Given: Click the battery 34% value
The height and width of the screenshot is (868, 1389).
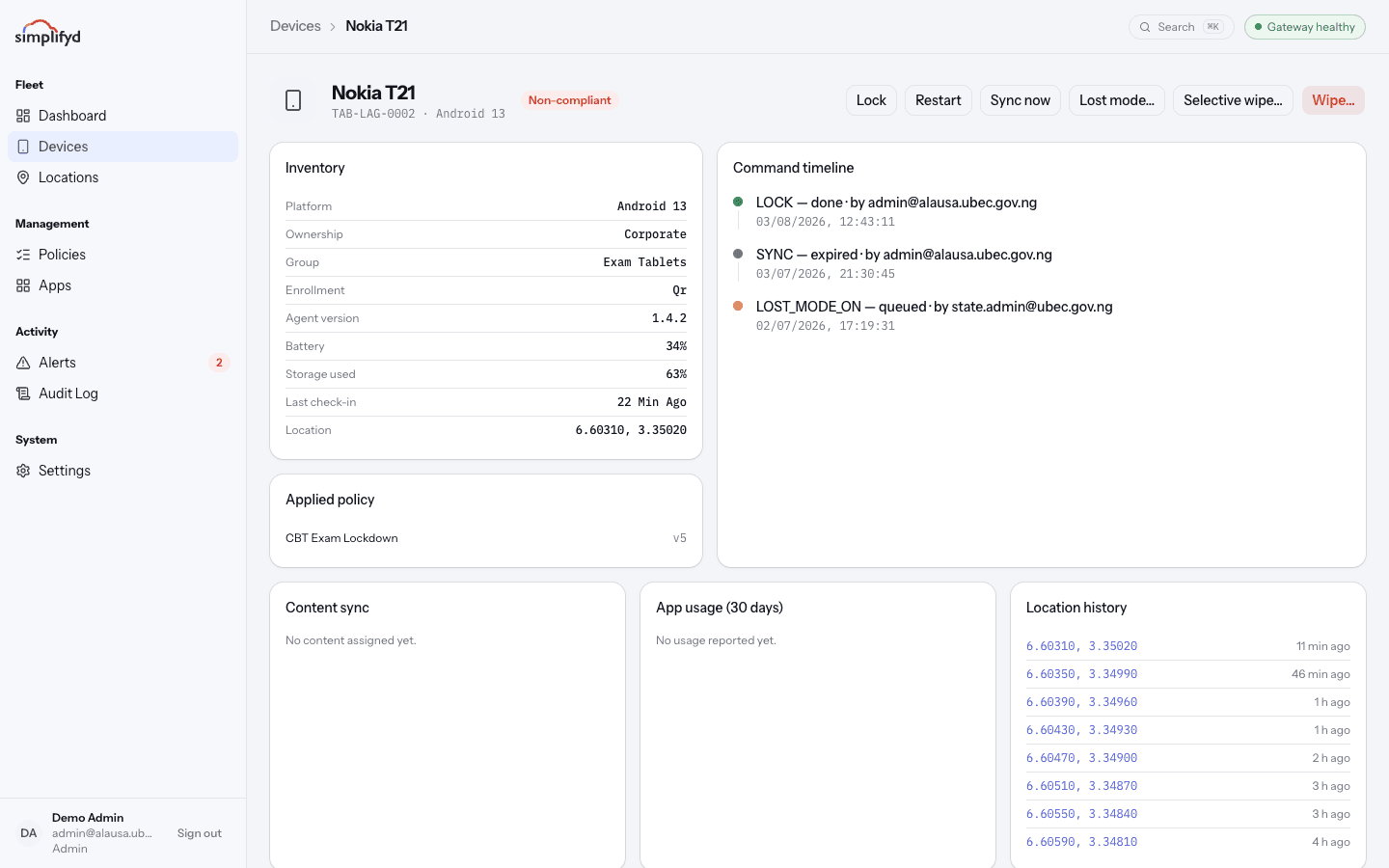Looking at the screenshot, I should (x=676, y=346).
